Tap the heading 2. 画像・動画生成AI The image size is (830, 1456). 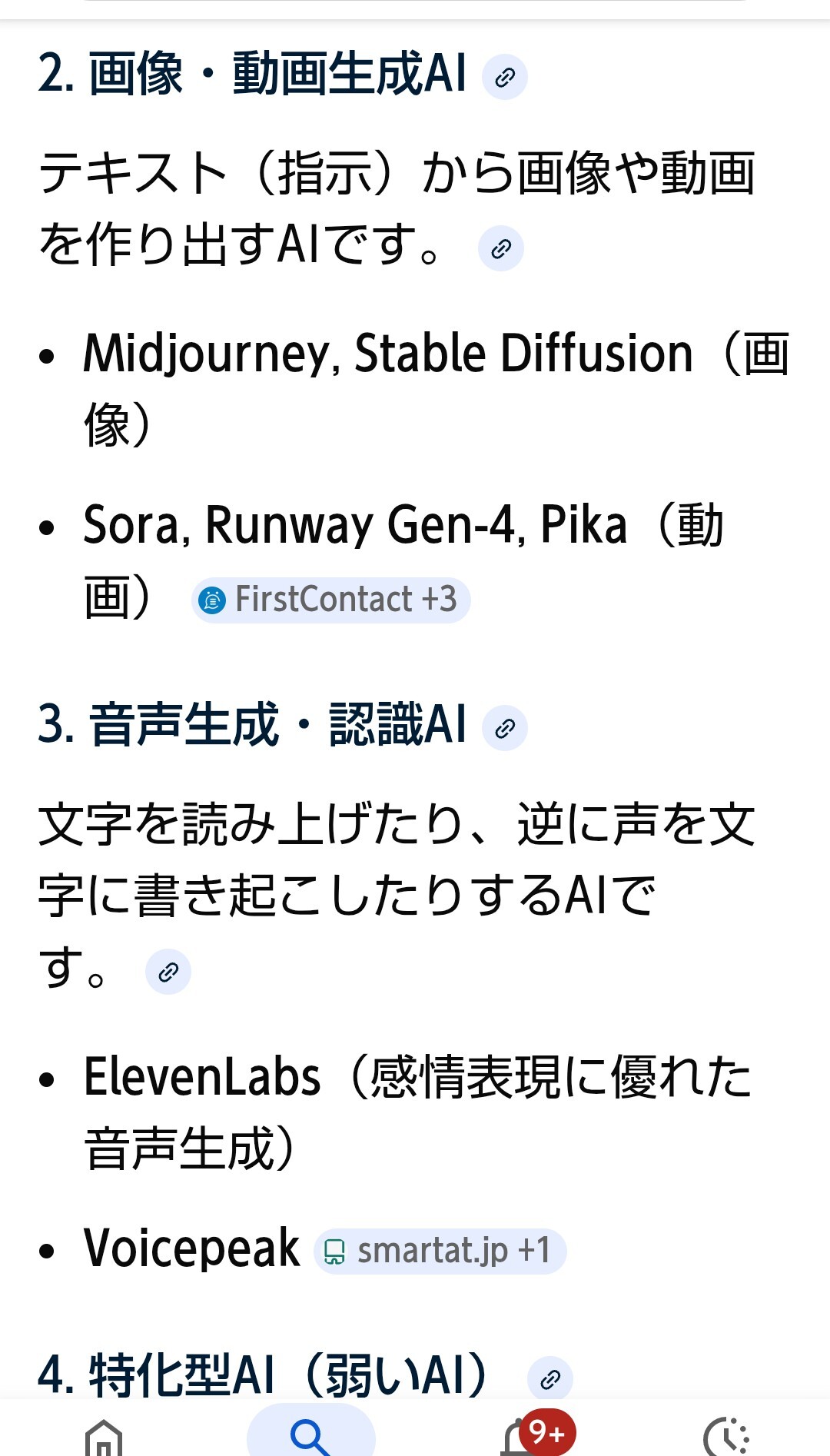(x=252, y=75)
